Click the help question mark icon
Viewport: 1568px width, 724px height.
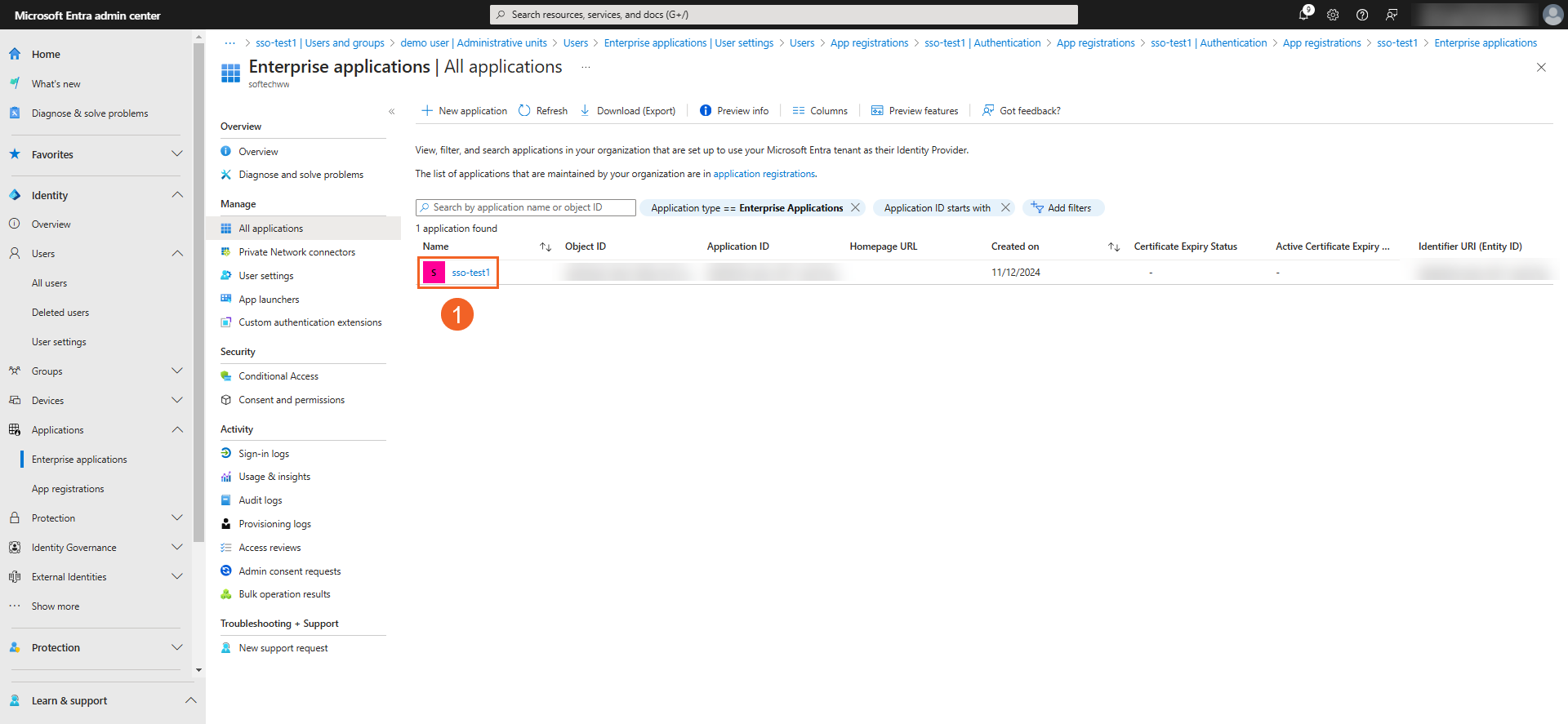[x=1362, y=15]
